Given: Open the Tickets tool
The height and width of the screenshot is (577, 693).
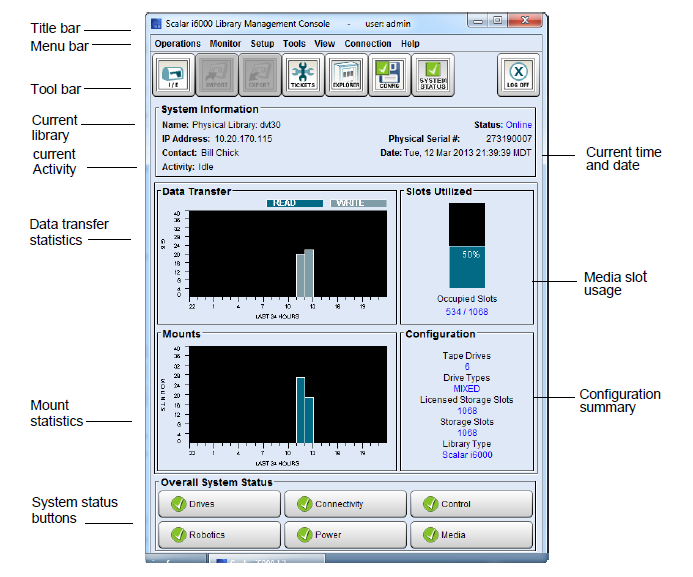Looking at the screenshot, I should click(x=303, y=75).
